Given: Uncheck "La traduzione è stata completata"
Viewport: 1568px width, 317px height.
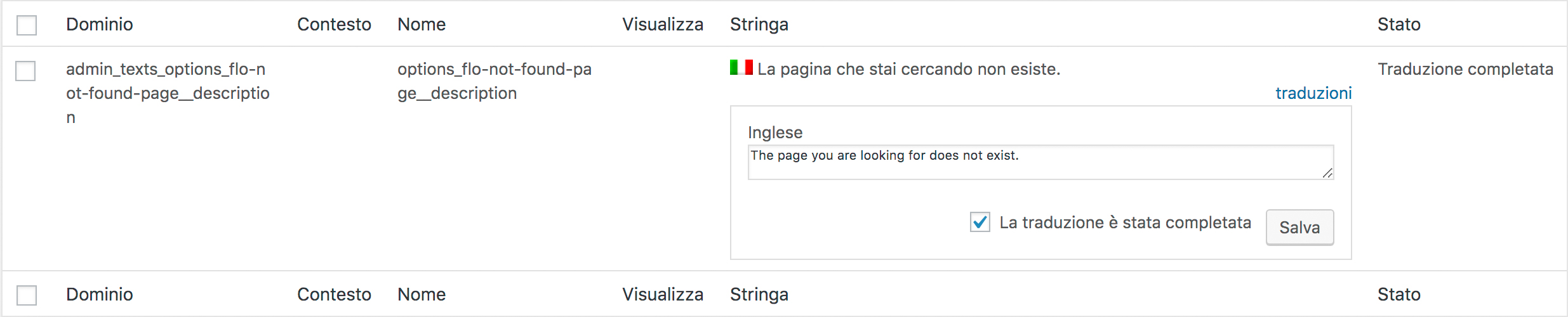Looking at the screenshot, I should [980, 223].
